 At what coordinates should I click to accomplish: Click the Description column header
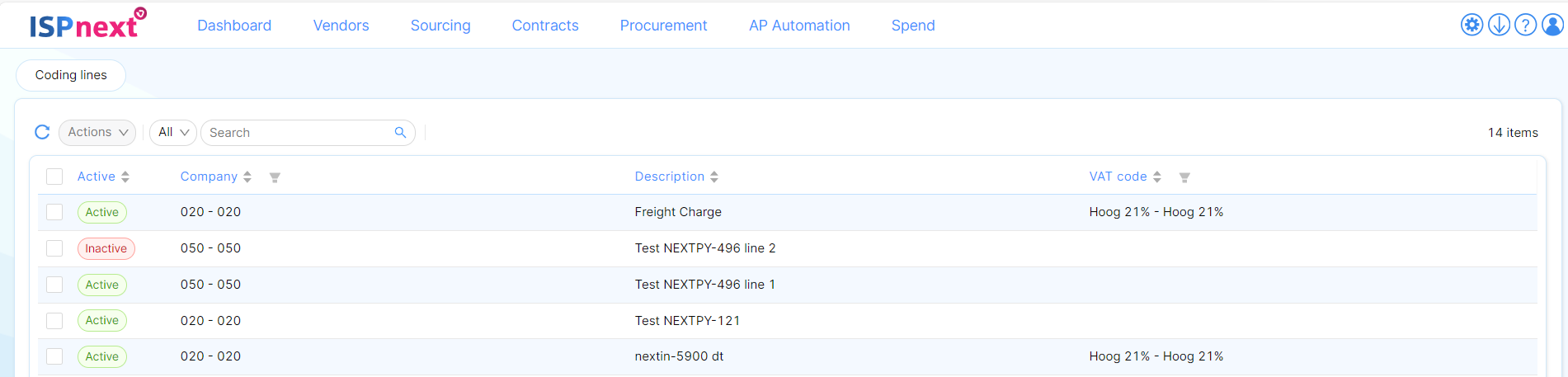click(670, 177)
